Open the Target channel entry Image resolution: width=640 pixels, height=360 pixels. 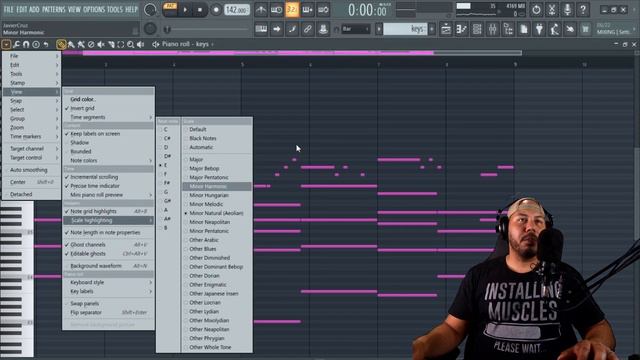click(31, 149)
